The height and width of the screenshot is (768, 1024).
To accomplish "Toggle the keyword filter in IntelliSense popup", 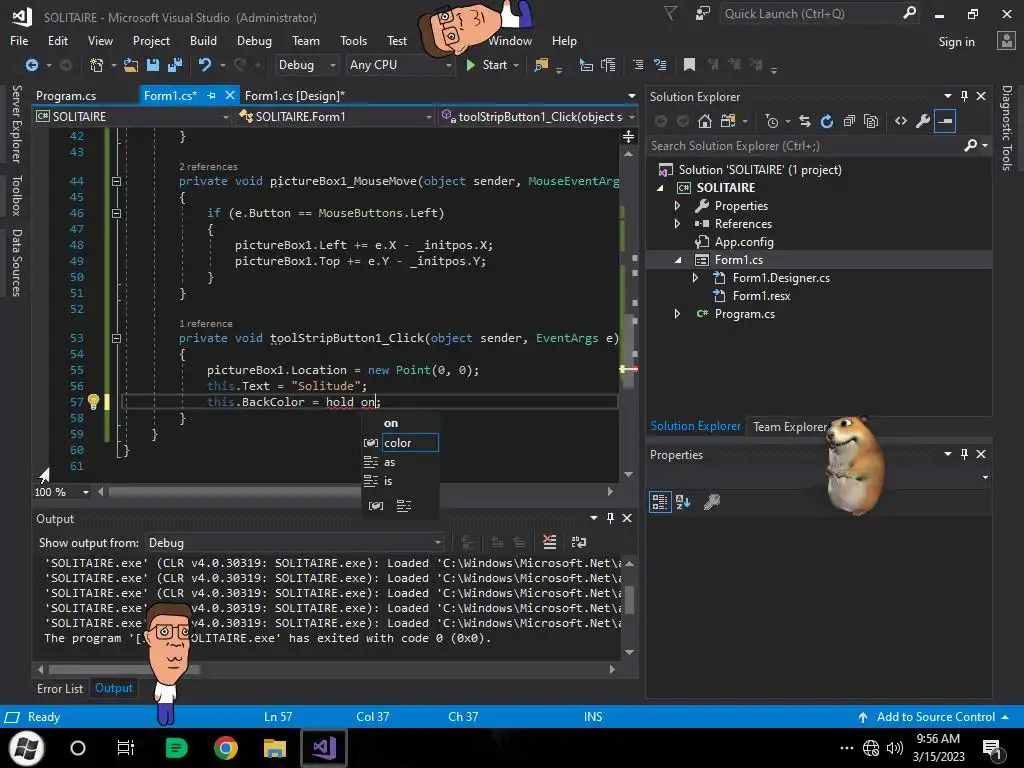I will [x=404, y=505].
